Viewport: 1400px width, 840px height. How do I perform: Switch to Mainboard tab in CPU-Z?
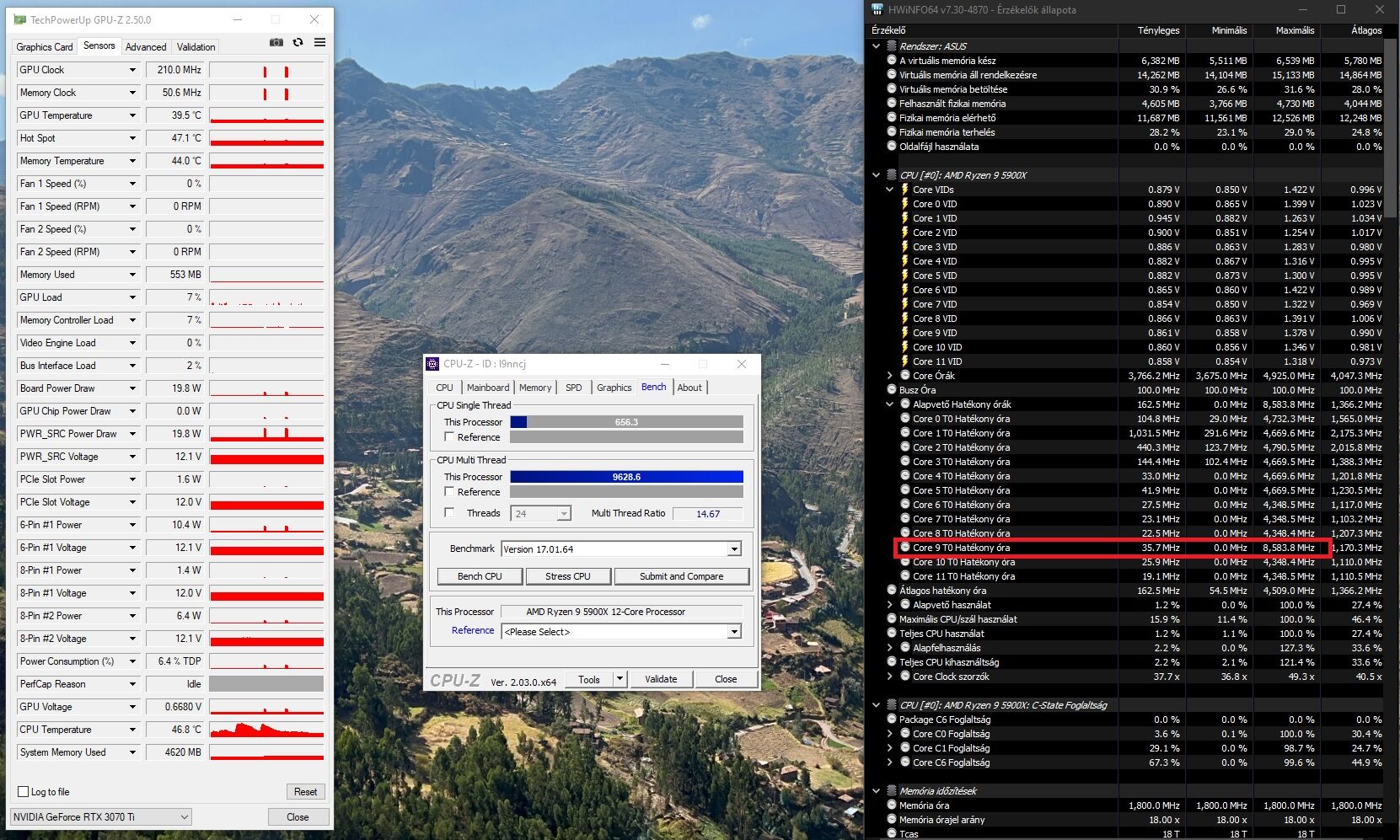click(x=488, y=388)
